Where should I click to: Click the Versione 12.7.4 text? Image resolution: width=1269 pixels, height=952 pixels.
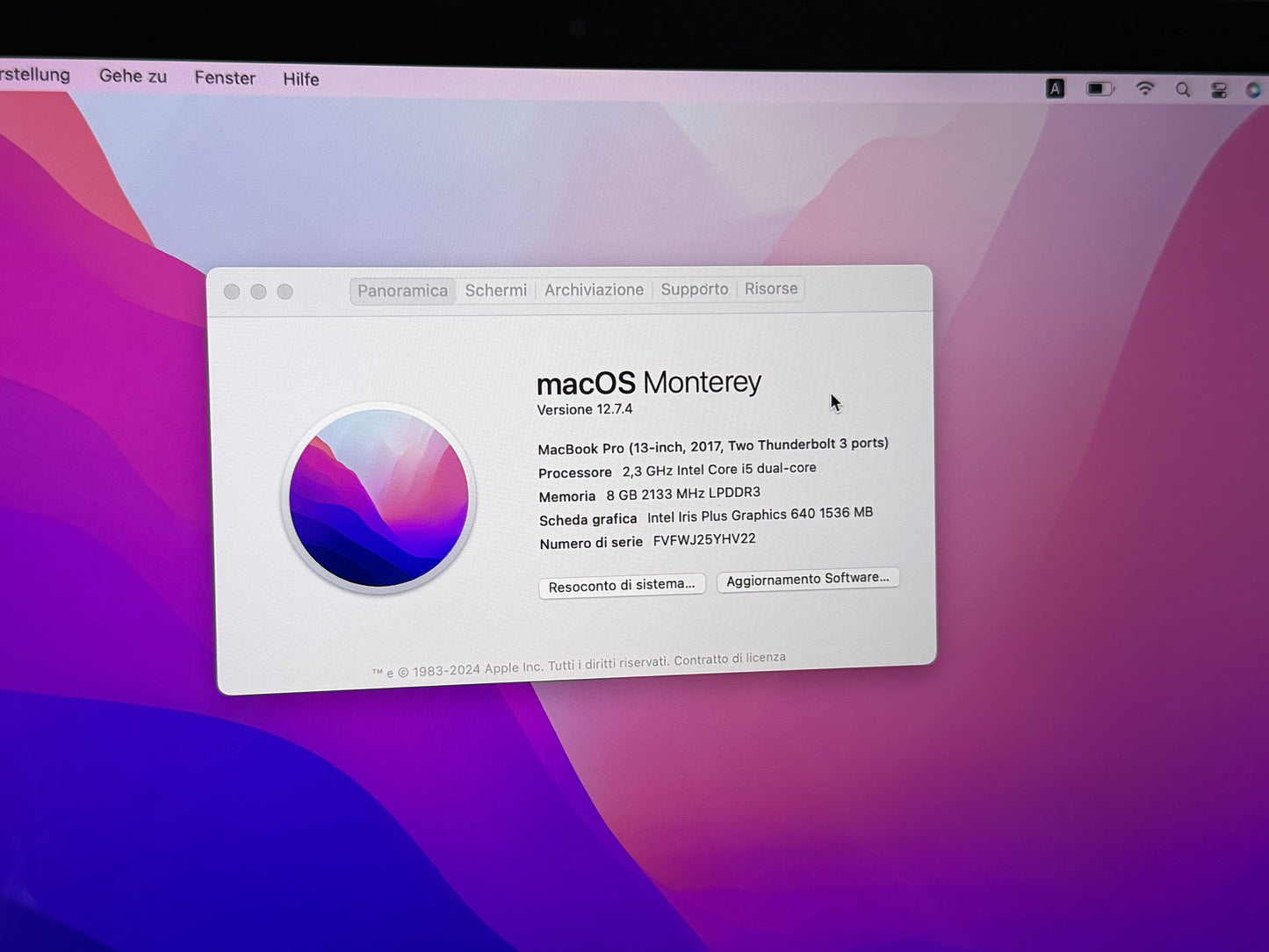pyautogui.click(x=585, y=409)
